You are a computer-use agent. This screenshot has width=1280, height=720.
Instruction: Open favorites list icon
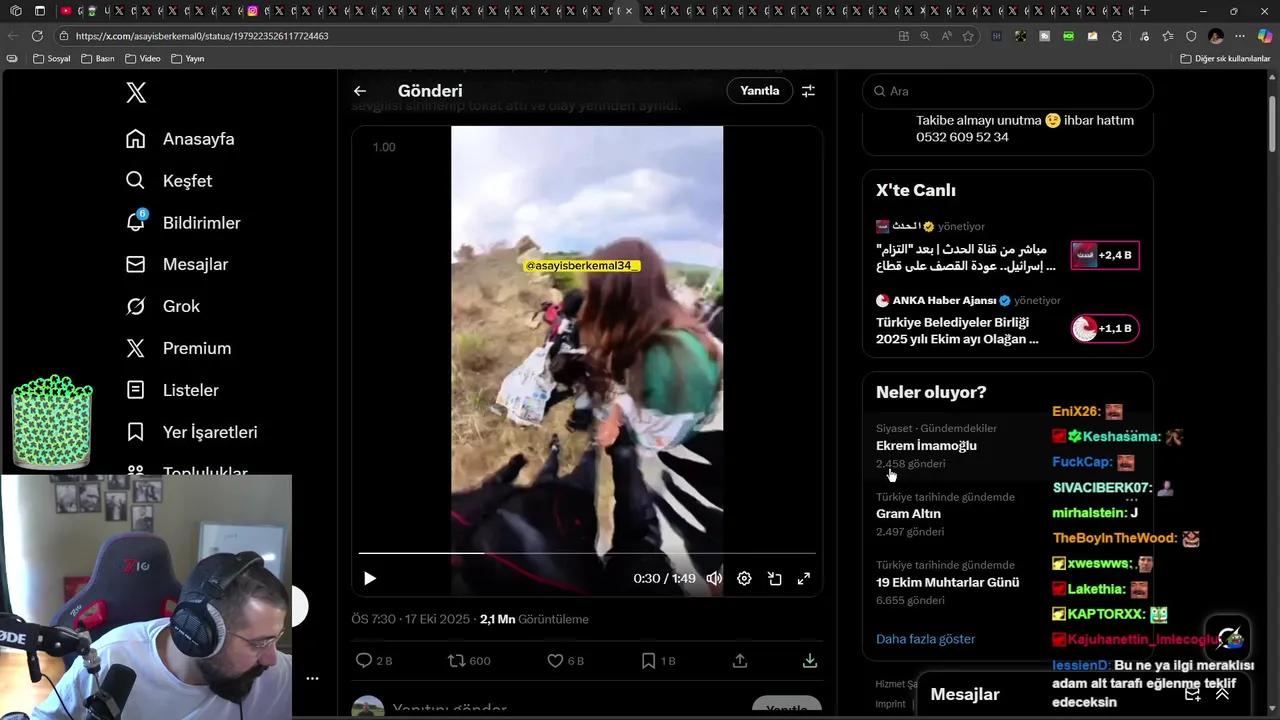point(1167,36)
